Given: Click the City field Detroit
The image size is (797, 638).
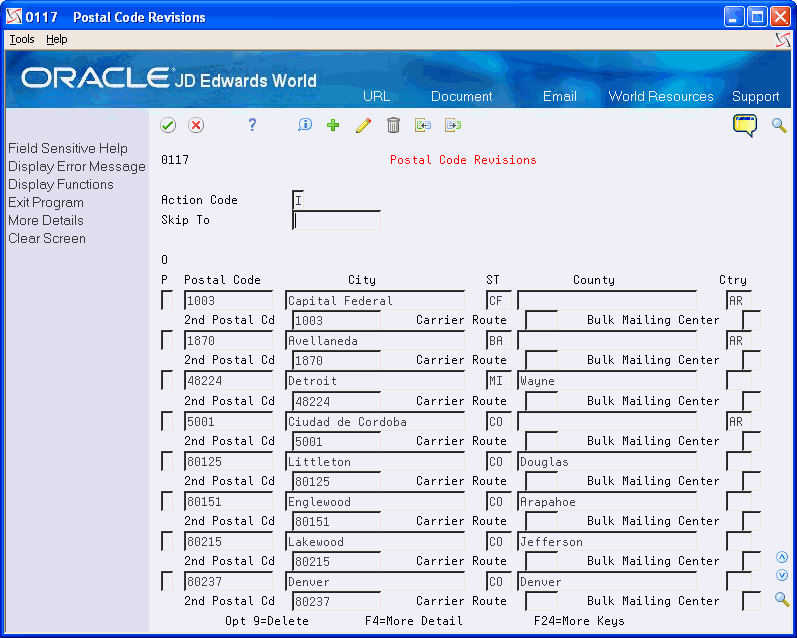Looking at the screenshot, I should coord(375,380).
